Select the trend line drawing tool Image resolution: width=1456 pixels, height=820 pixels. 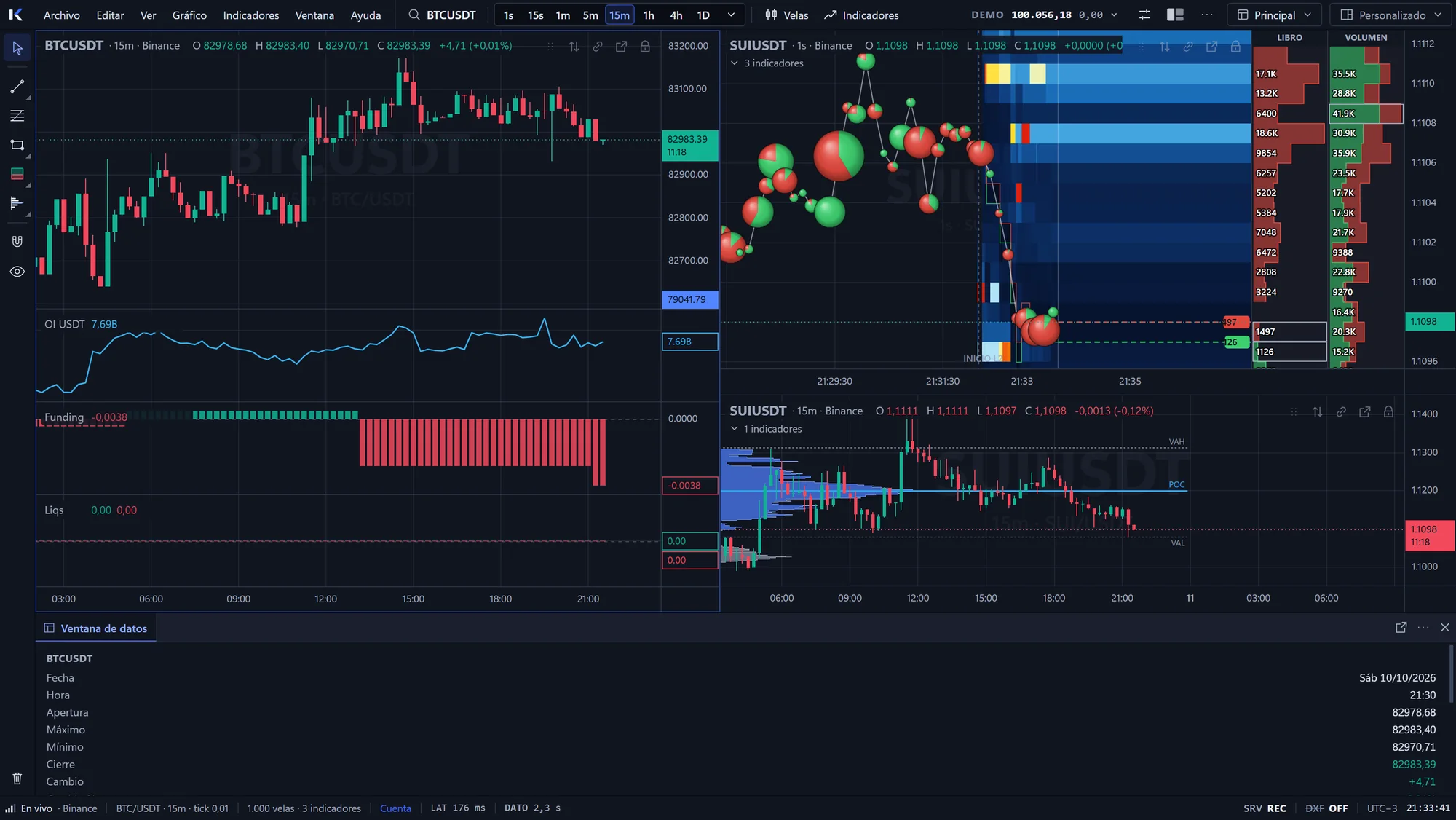click(17, 87)
